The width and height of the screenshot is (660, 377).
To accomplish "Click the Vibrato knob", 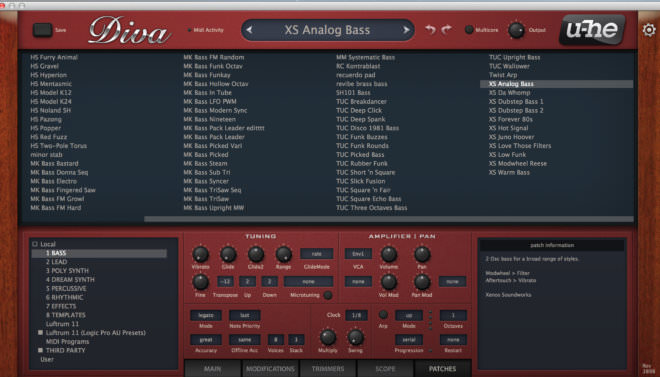I will [x=200, y=255].
